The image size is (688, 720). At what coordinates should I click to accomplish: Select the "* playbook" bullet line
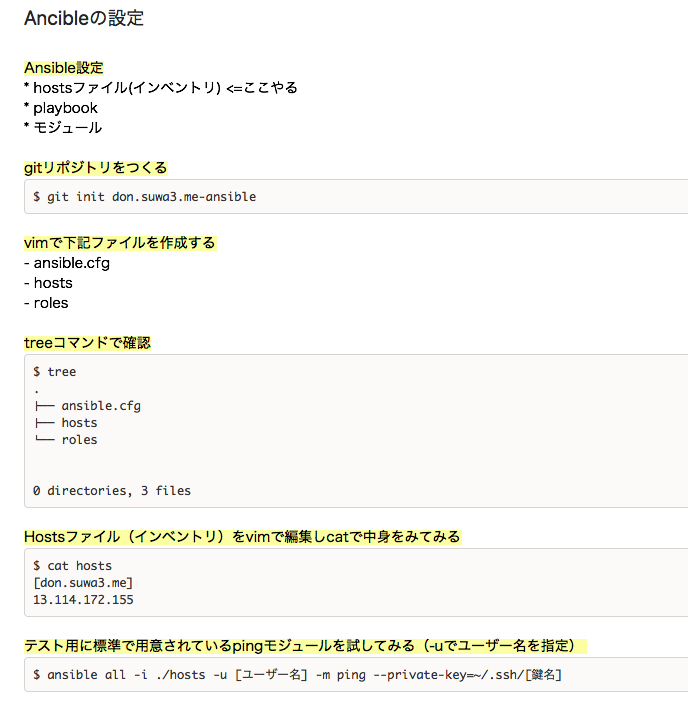coord(61,108)
